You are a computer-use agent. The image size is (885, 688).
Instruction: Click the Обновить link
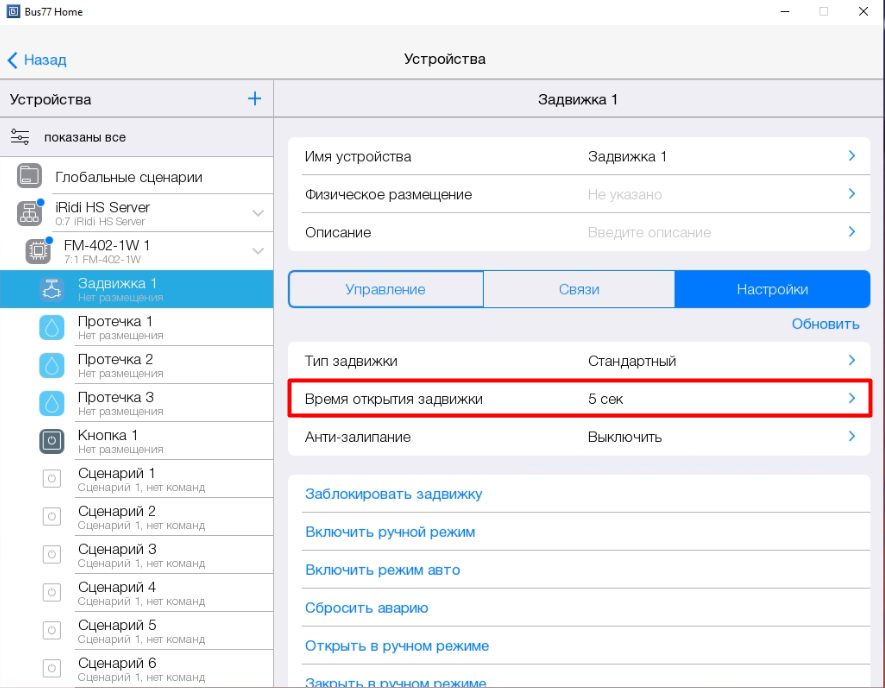pyautogui.click(x=825, y=324)
